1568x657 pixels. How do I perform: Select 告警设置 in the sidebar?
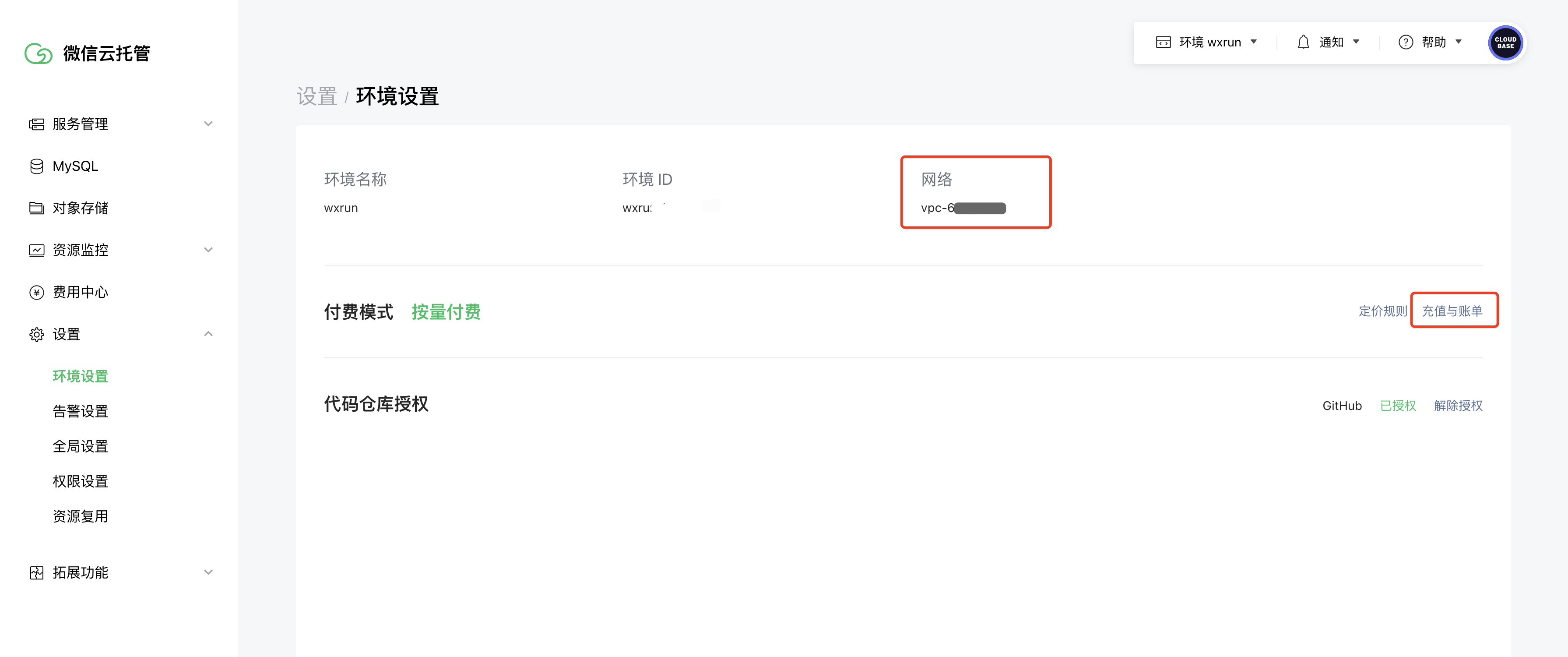pyautogui.click(x=81, y=412)
